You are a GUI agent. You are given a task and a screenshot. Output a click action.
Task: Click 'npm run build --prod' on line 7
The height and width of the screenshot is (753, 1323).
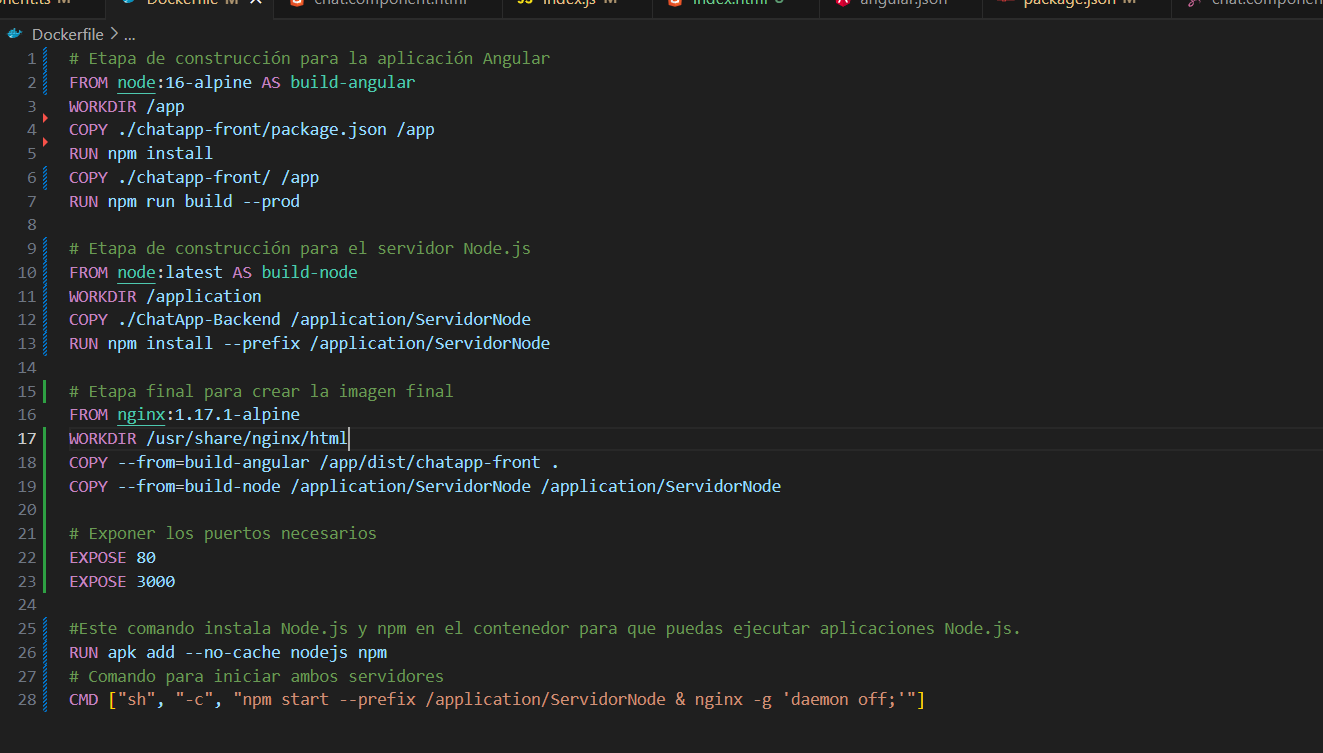click(x=204, y=201)
